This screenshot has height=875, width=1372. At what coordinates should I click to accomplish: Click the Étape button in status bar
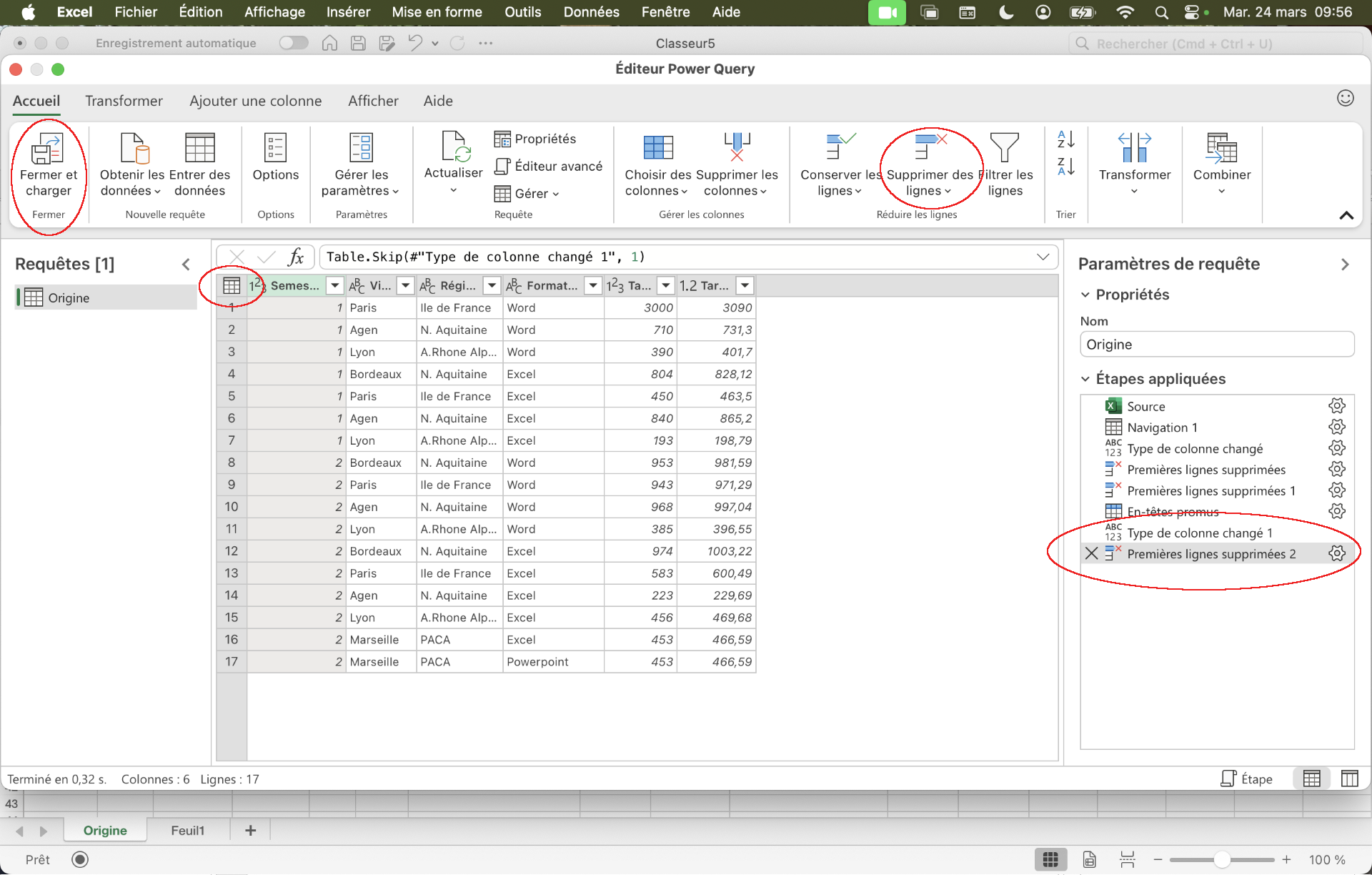[1247, 778]
